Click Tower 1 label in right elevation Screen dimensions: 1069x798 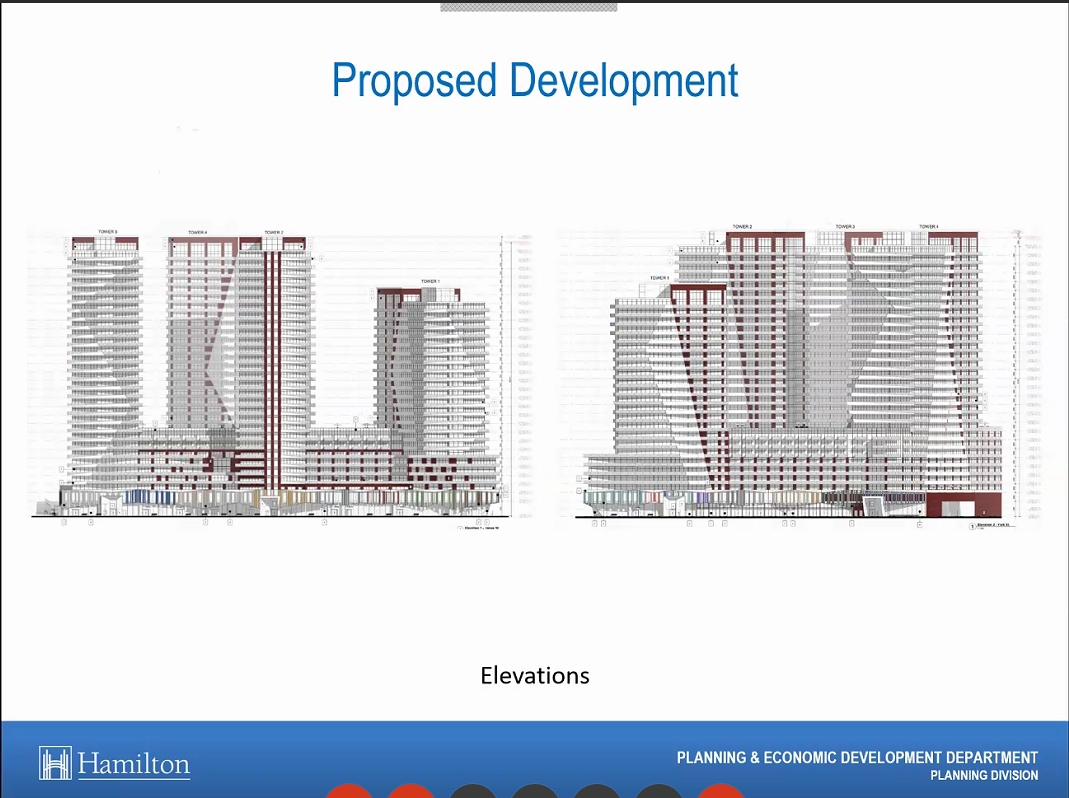tap(658, 278)
